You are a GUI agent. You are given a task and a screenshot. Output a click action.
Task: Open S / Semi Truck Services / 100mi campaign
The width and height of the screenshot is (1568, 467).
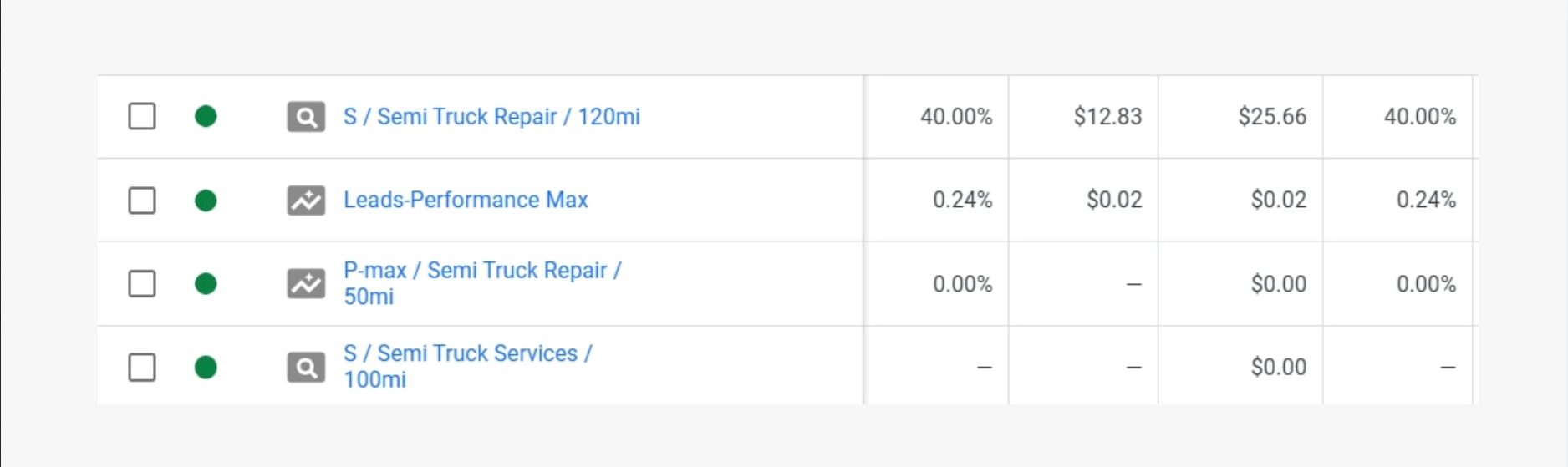pos(467,354)
